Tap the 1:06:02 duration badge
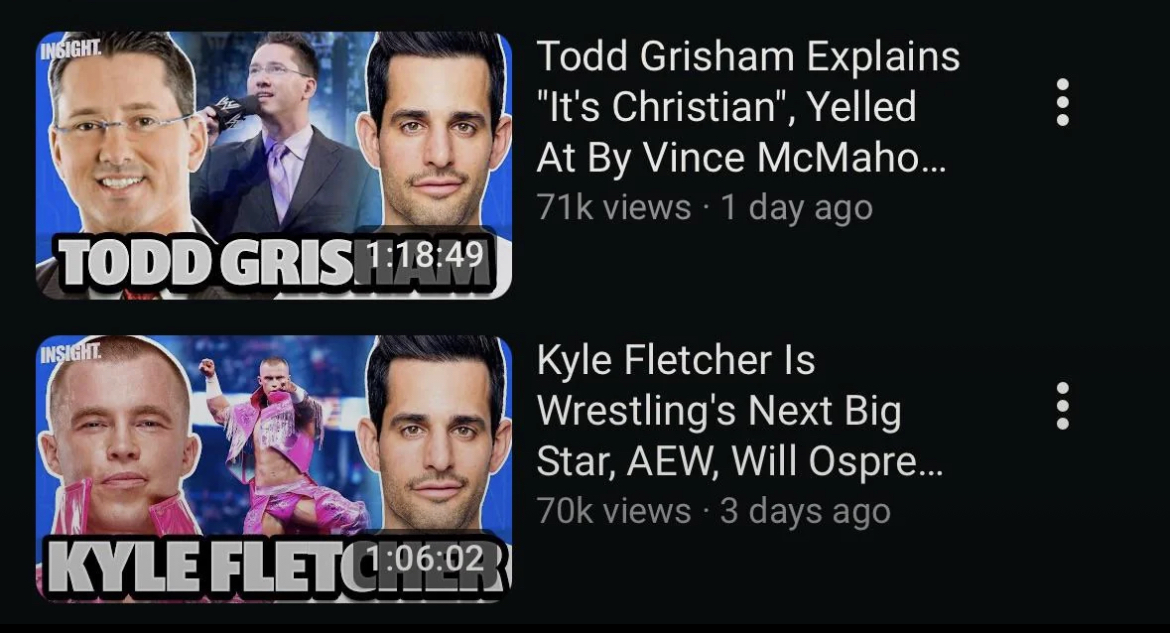 pos(425,558)
